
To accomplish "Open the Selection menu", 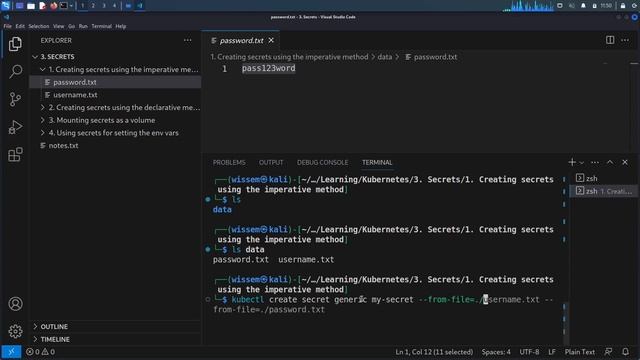I will pos(39,26).
